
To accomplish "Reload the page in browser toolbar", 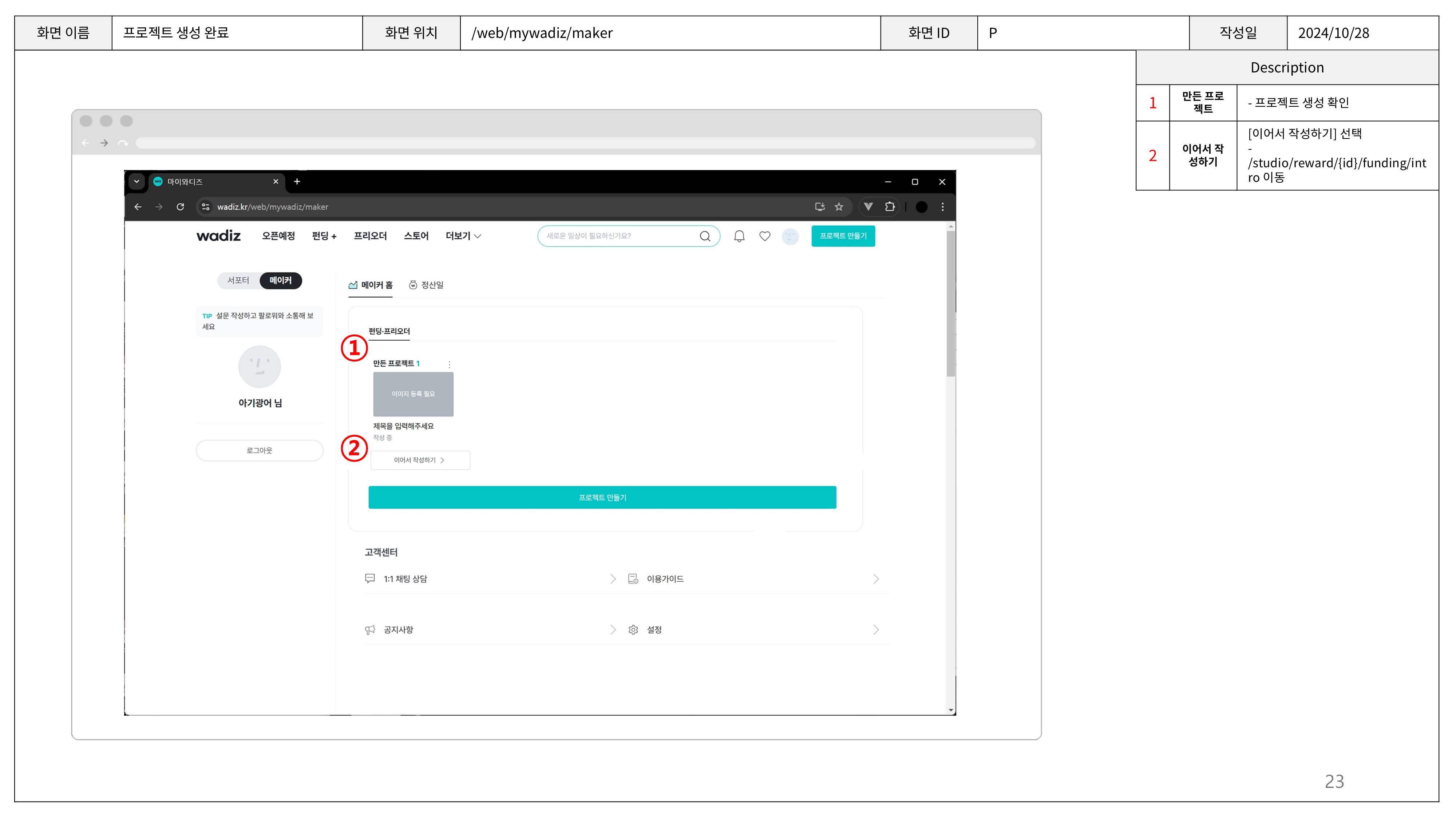I will tap(180, 207).
